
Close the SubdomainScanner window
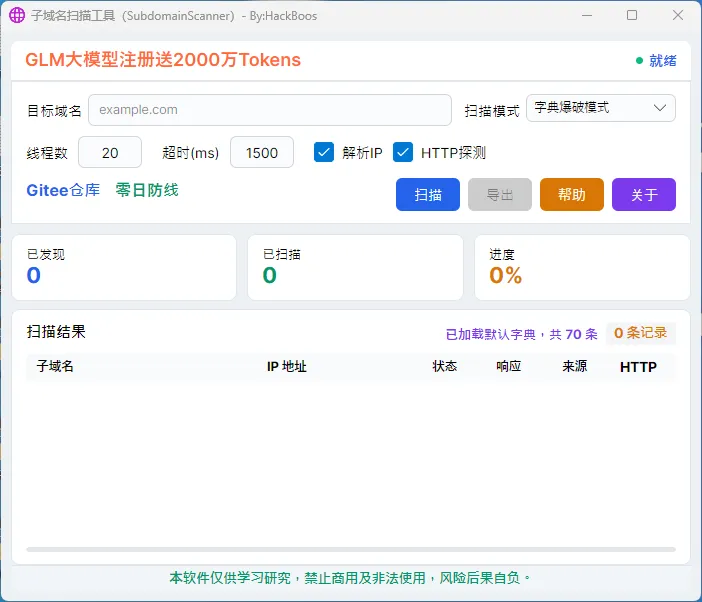pyautogui.click(x=678, y=15)
